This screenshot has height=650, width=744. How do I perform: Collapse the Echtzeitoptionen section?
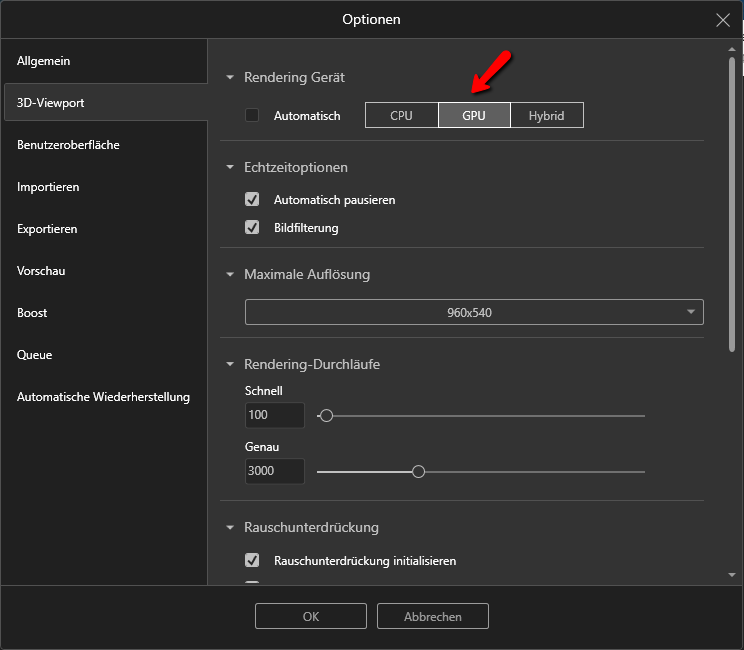point(230,168)
